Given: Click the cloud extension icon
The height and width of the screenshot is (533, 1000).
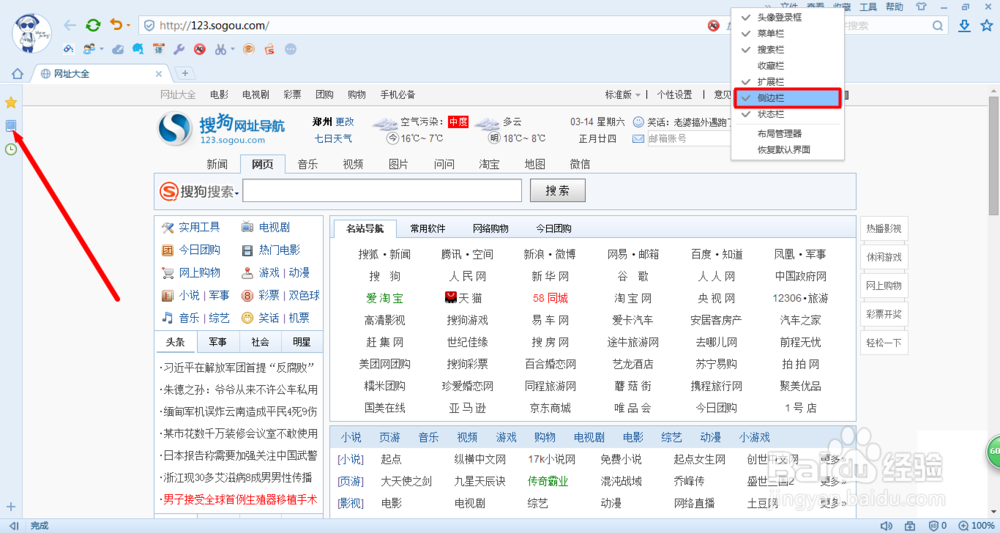Looking at the screenshot, I should click(118, 49).
